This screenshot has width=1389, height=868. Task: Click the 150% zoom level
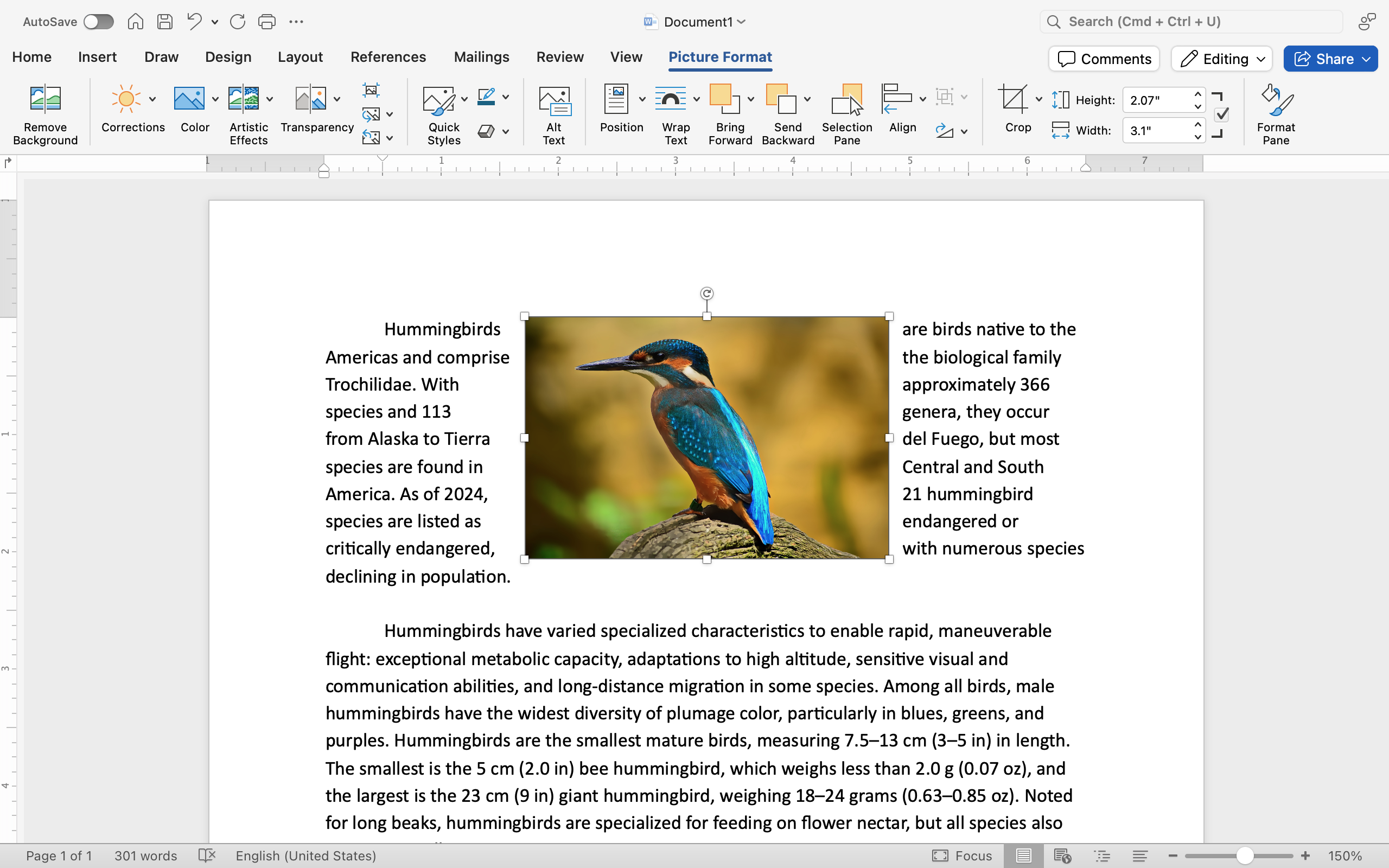pos(1345,856)
